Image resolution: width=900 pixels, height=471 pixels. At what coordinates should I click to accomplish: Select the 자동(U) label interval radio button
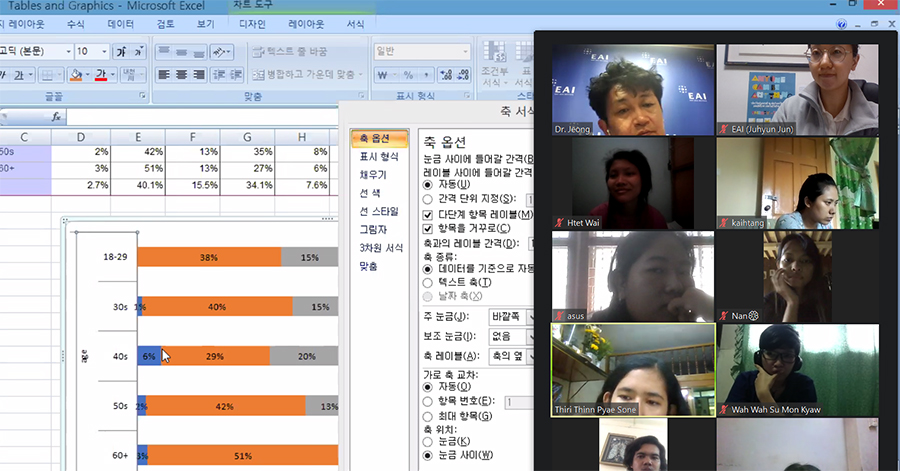click(427, 185)
